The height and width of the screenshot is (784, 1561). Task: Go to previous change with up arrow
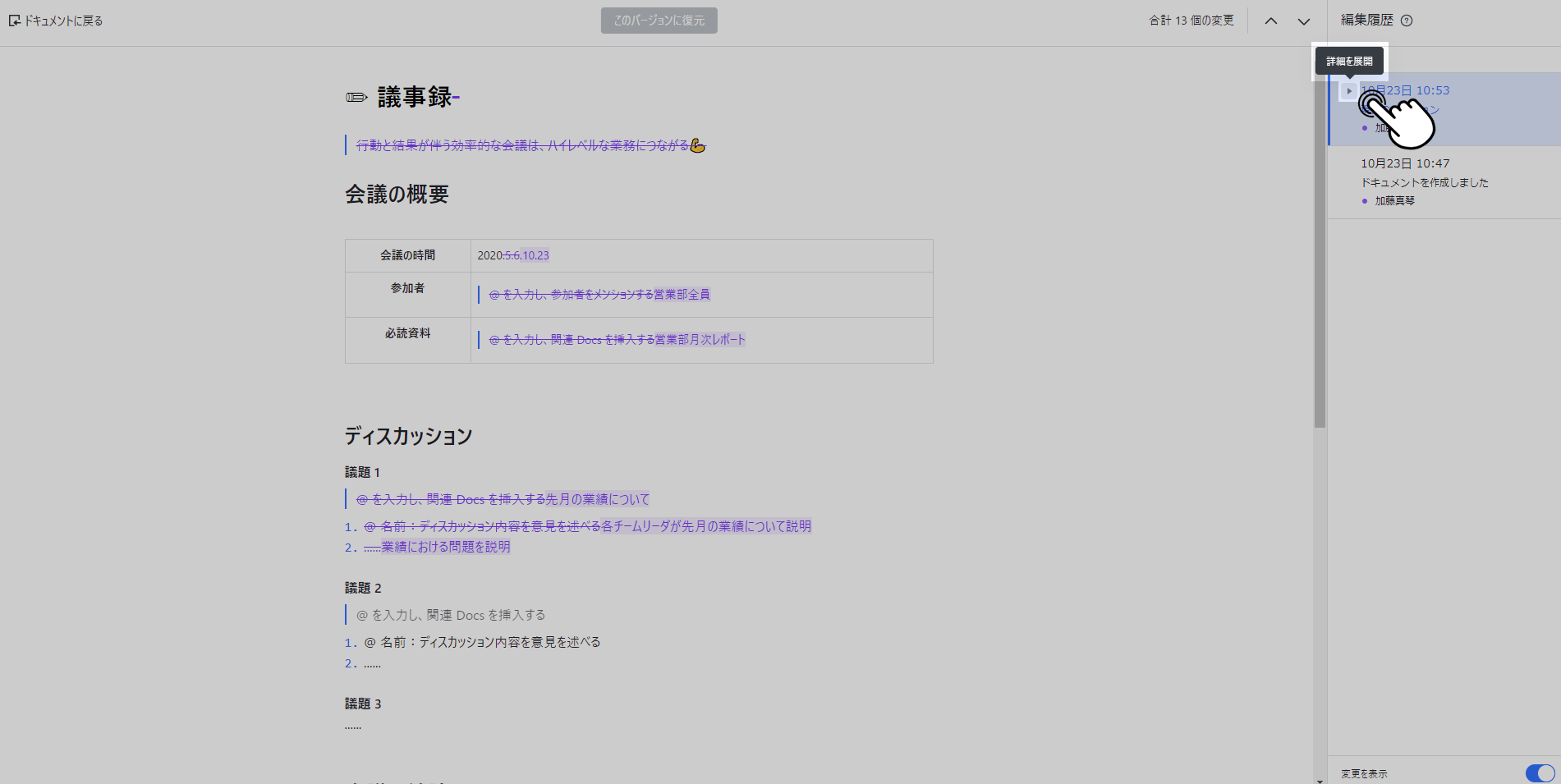tap(1270, 21)
